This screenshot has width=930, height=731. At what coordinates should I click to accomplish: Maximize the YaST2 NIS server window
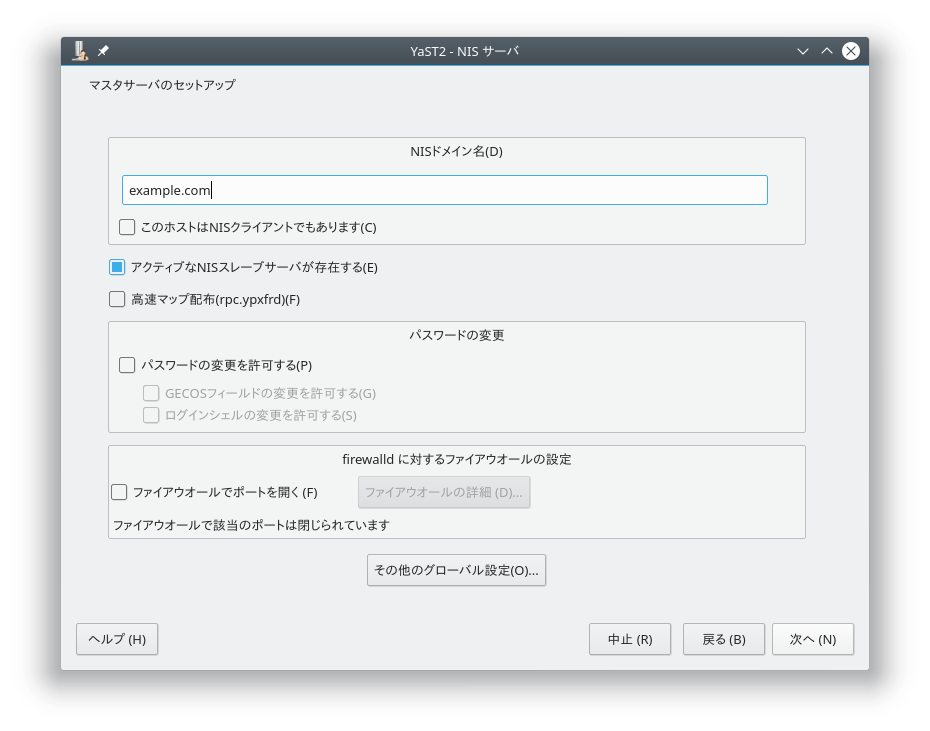826,51
